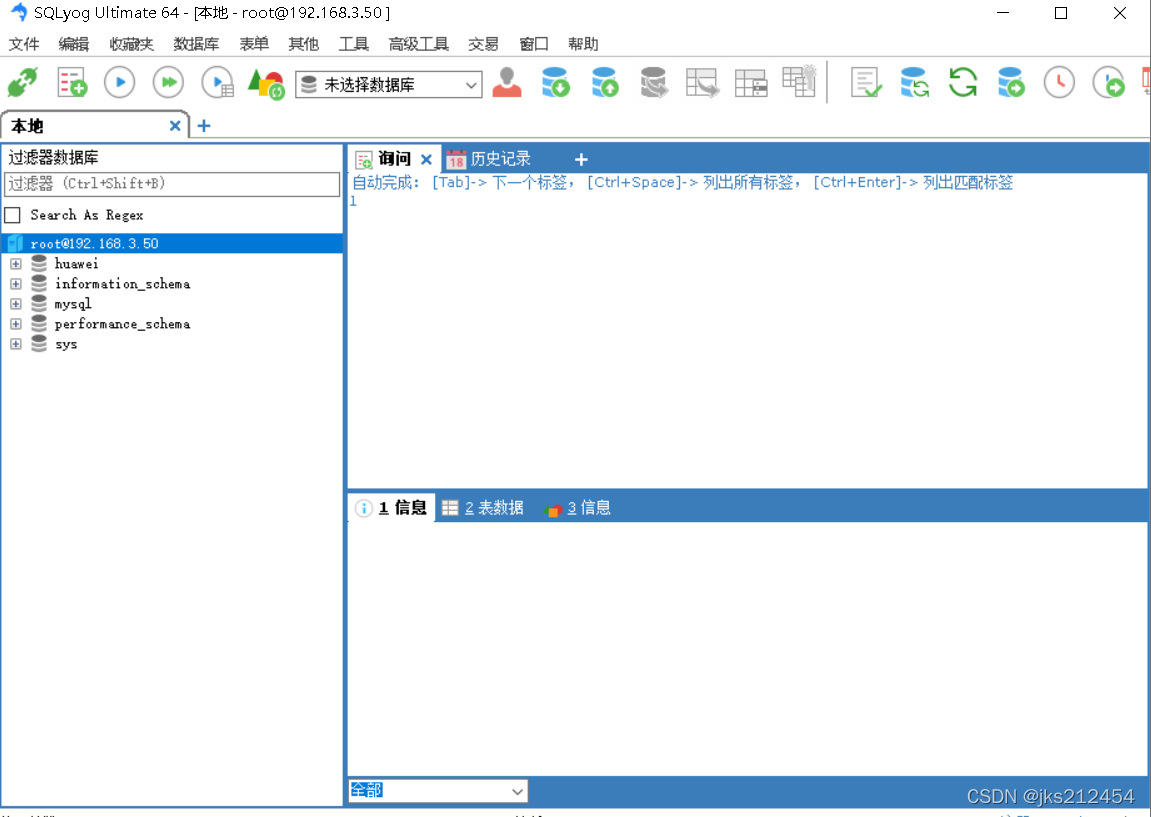Run all queries with double-arrow play icon
The image size is (1151, 817).
tap(168, 82)
